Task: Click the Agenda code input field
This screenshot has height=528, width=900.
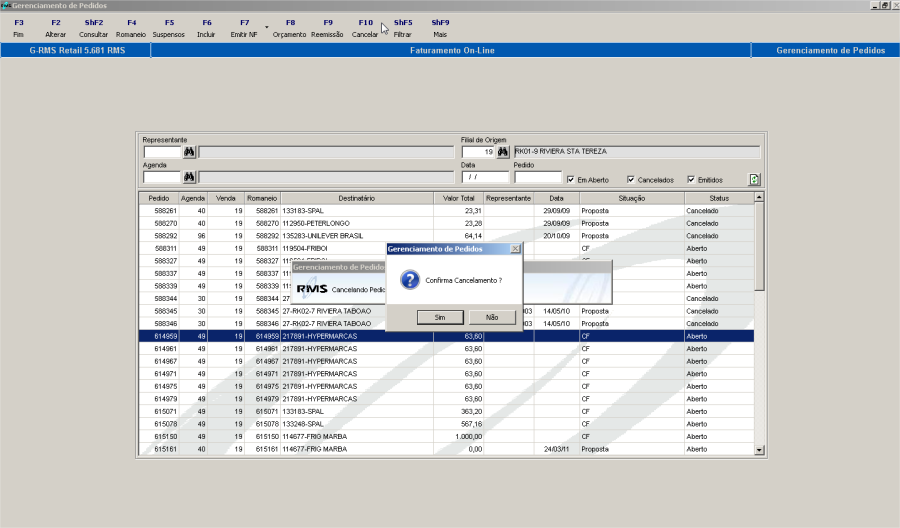Action: [162, 177]
